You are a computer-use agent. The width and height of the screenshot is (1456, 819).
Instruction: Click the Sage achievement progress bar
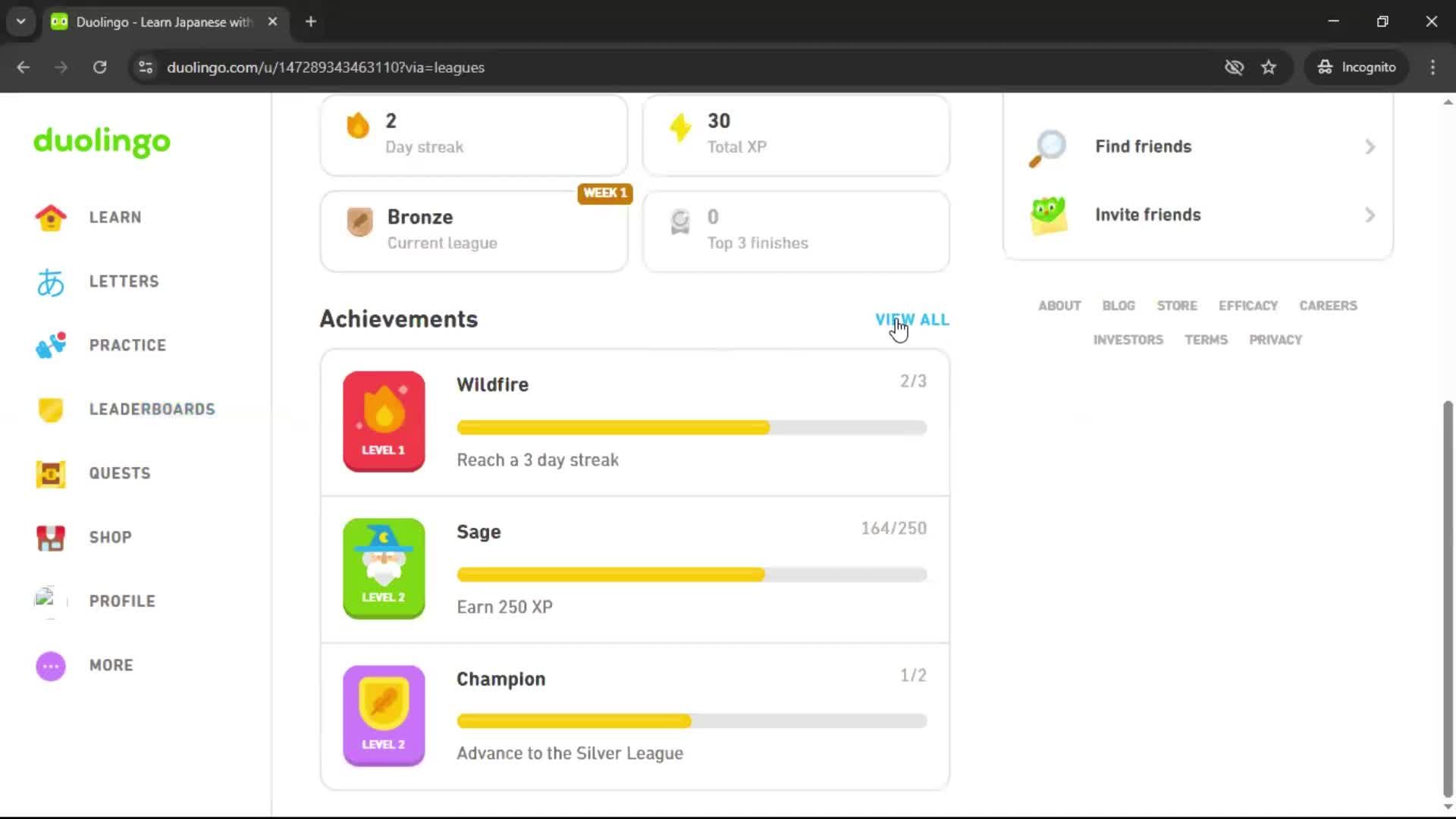(691, 575)
